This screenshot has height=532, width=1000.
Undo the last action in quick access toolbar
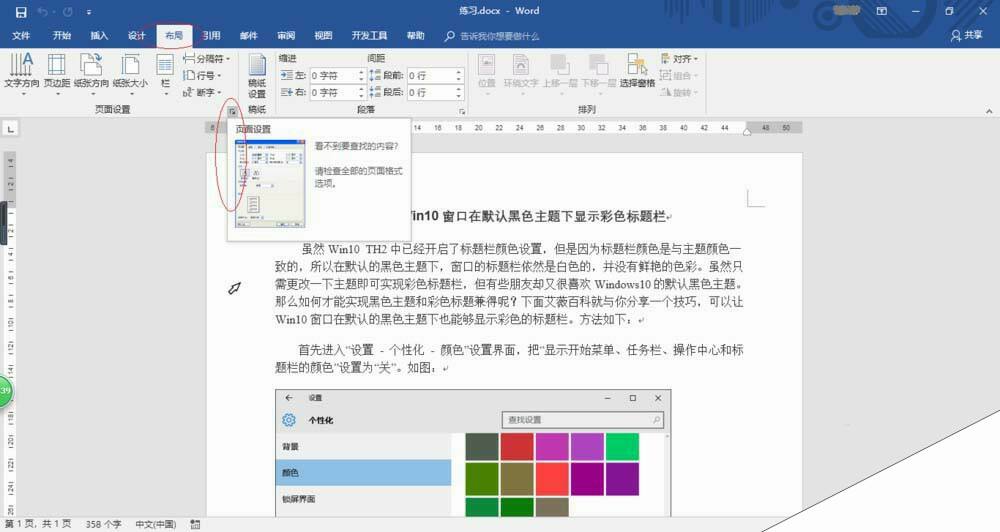43,11
